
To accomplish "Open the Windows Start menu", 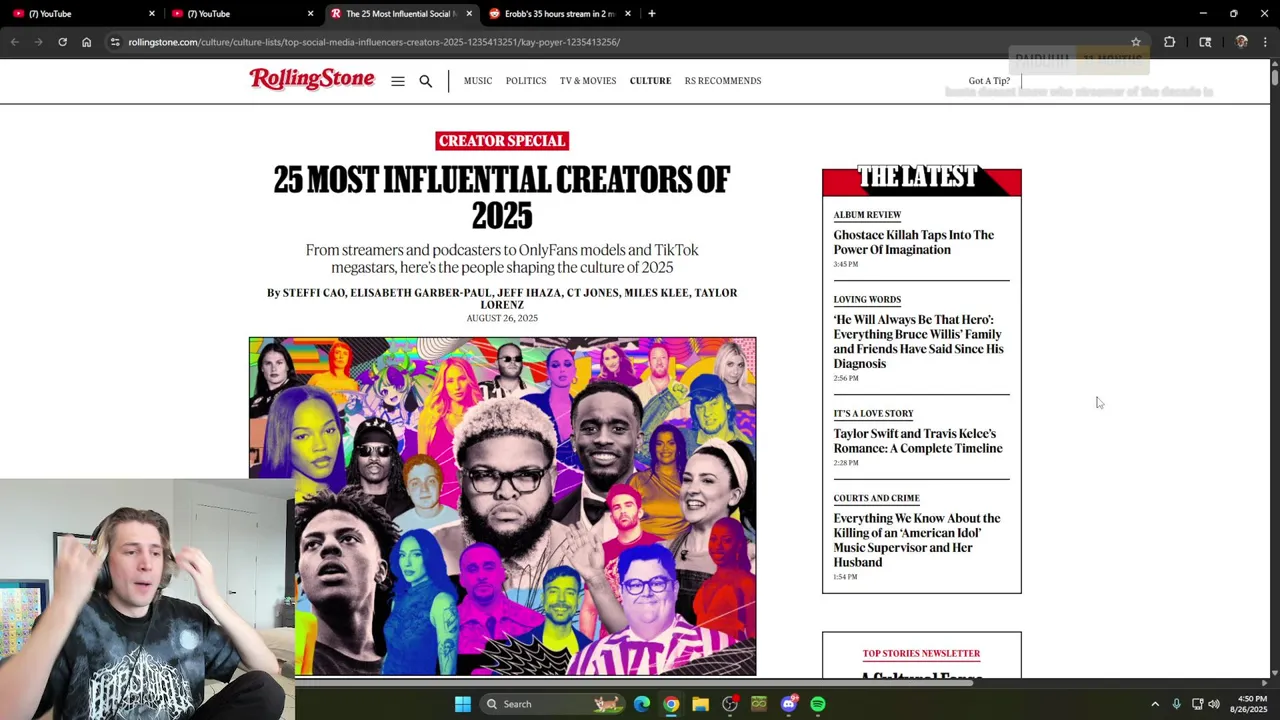I will tap(463, 704).
